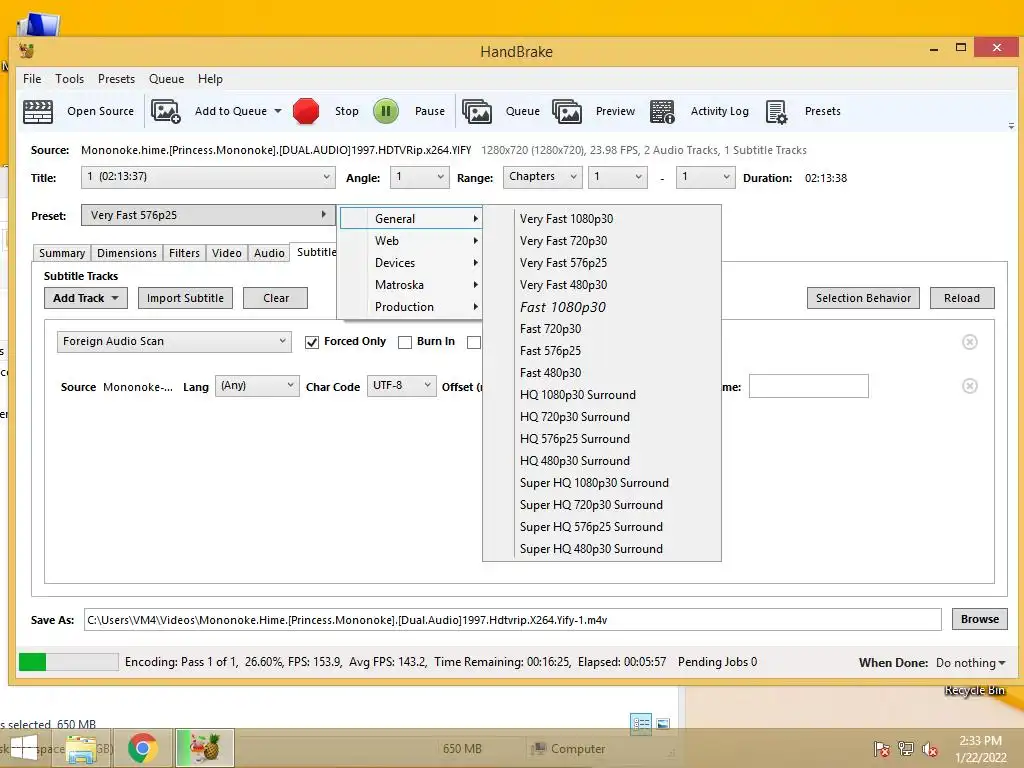Switch Explorer window to large icons view
The image size is (1024, 768).
pyautogui.click(x=663, y=724)
